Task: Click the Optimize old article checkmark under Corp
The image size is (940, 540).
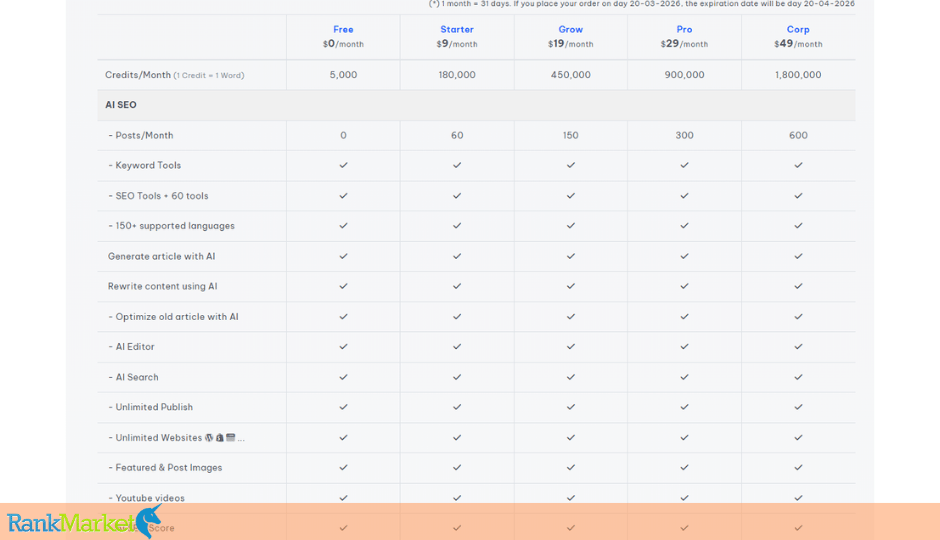Action: [799, 316]
